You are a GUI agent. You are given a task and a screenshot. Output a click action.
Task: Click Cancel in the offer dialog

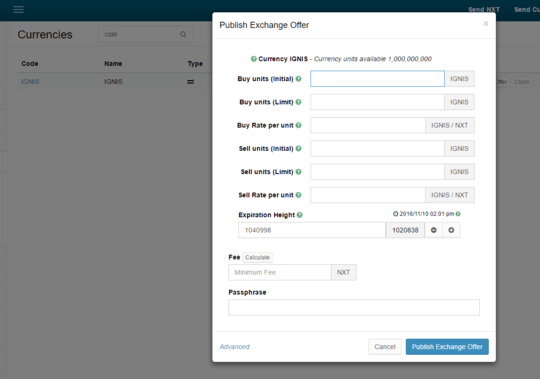pos(385,347)
